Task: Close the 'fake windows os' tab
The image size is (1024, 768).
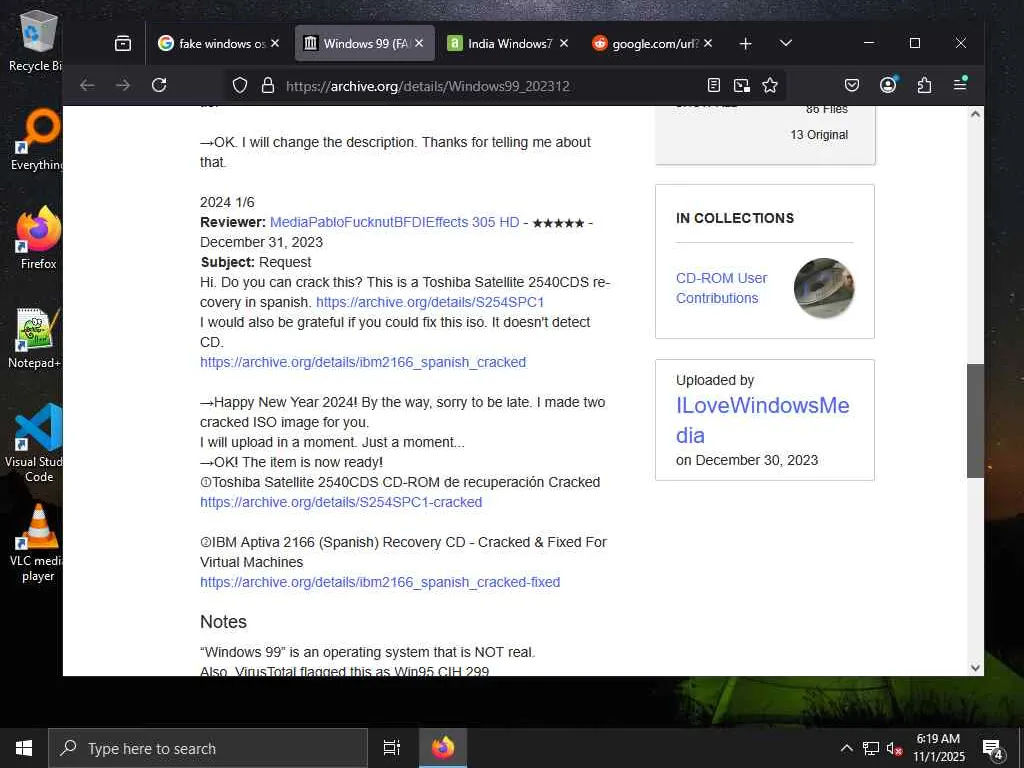Action: (x=275, y=43)
